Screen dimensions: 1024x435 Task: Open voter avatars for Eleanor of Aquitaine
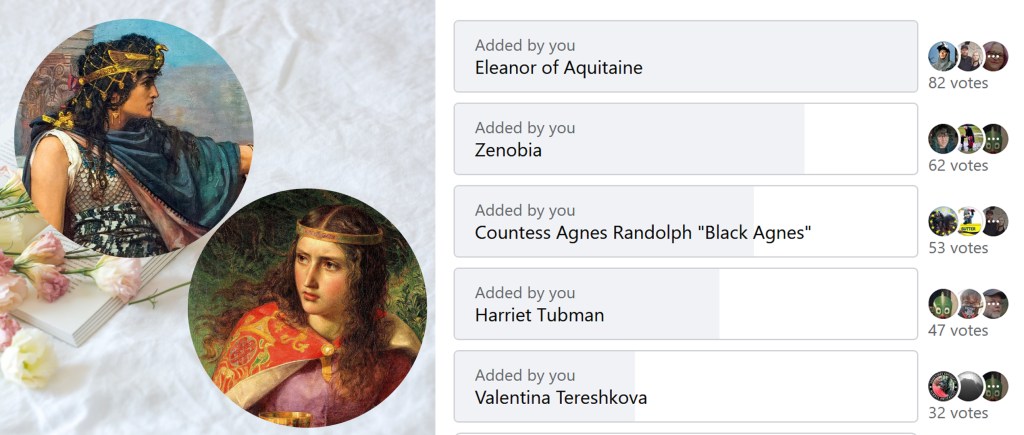(x=968, y=56)
